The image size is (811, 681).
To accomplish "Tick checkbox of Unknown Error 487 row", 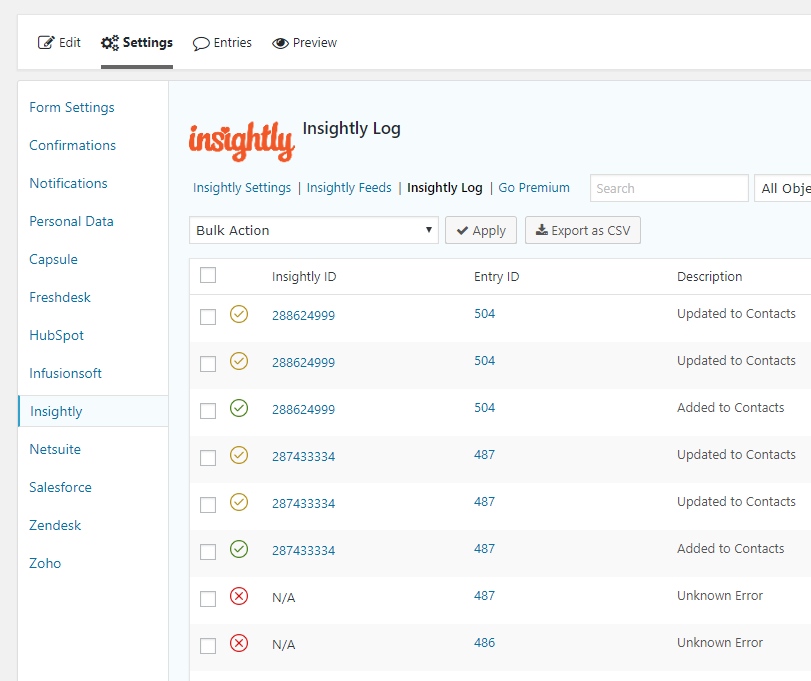I will point(208,599).
